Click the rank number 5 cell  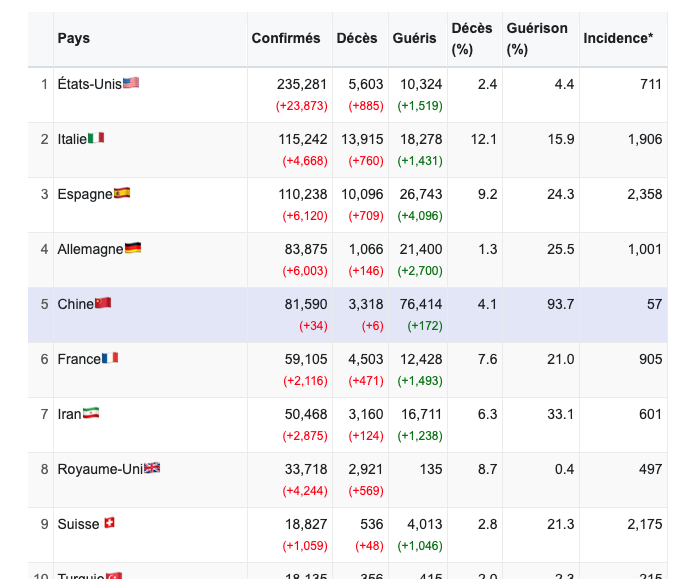coord(41,315)
